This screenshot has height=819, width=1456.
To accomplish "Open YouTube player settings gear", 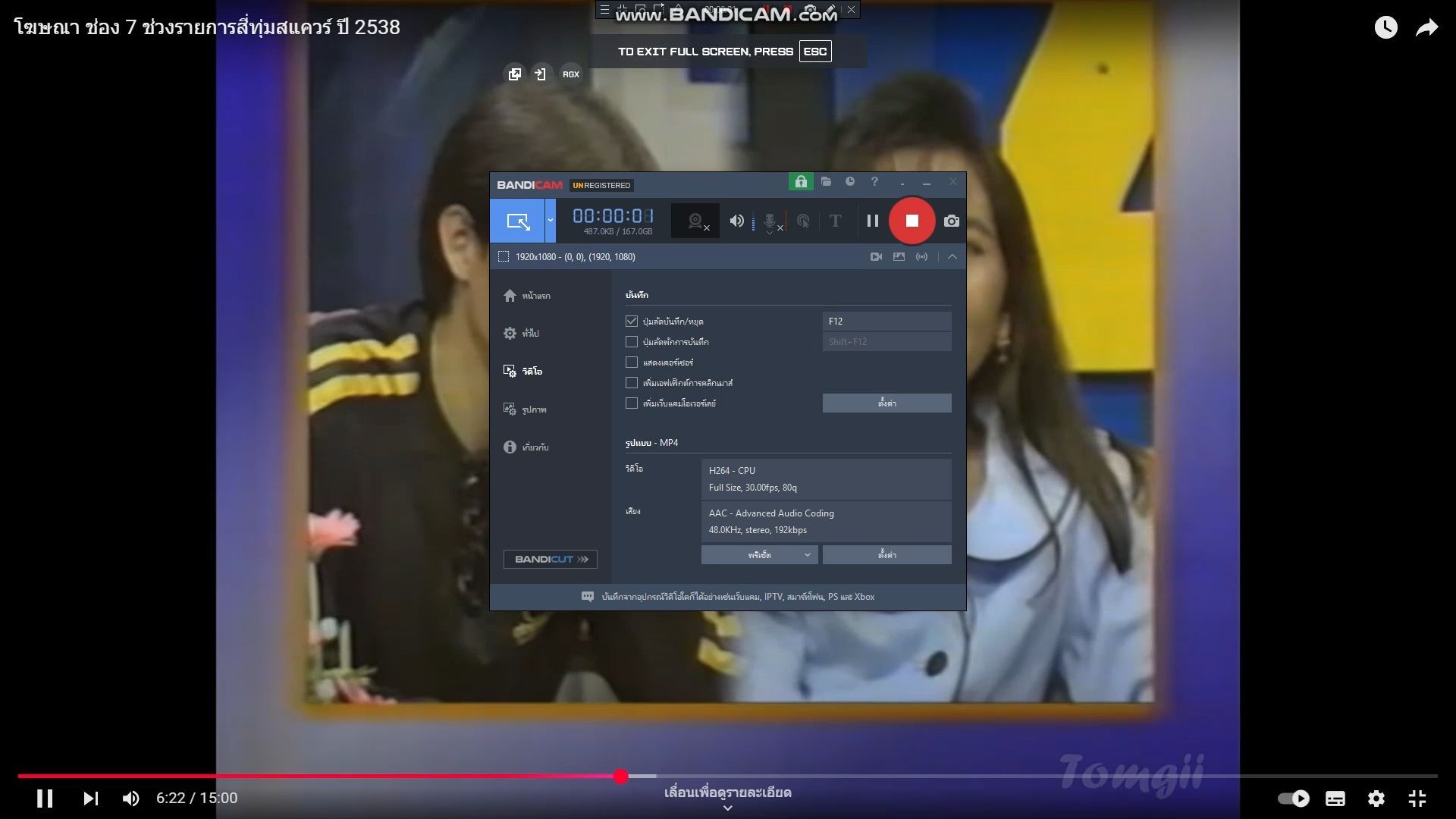I will pos(1376,798).
